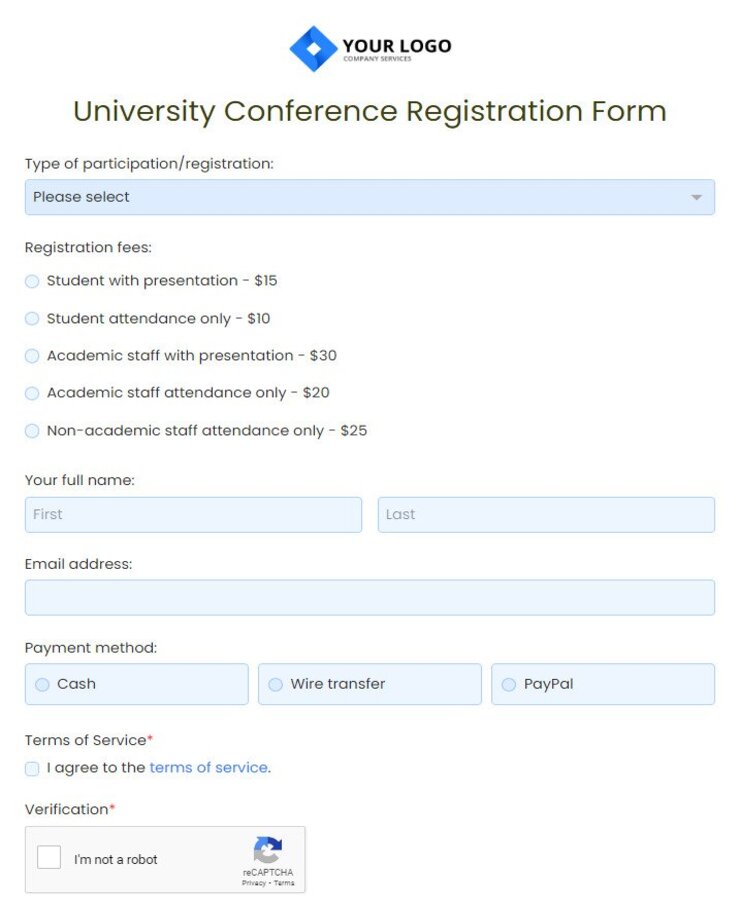Click the reCAPTCHA badge icon
This screenshot has height=900, width=740.
coord(267,850)
